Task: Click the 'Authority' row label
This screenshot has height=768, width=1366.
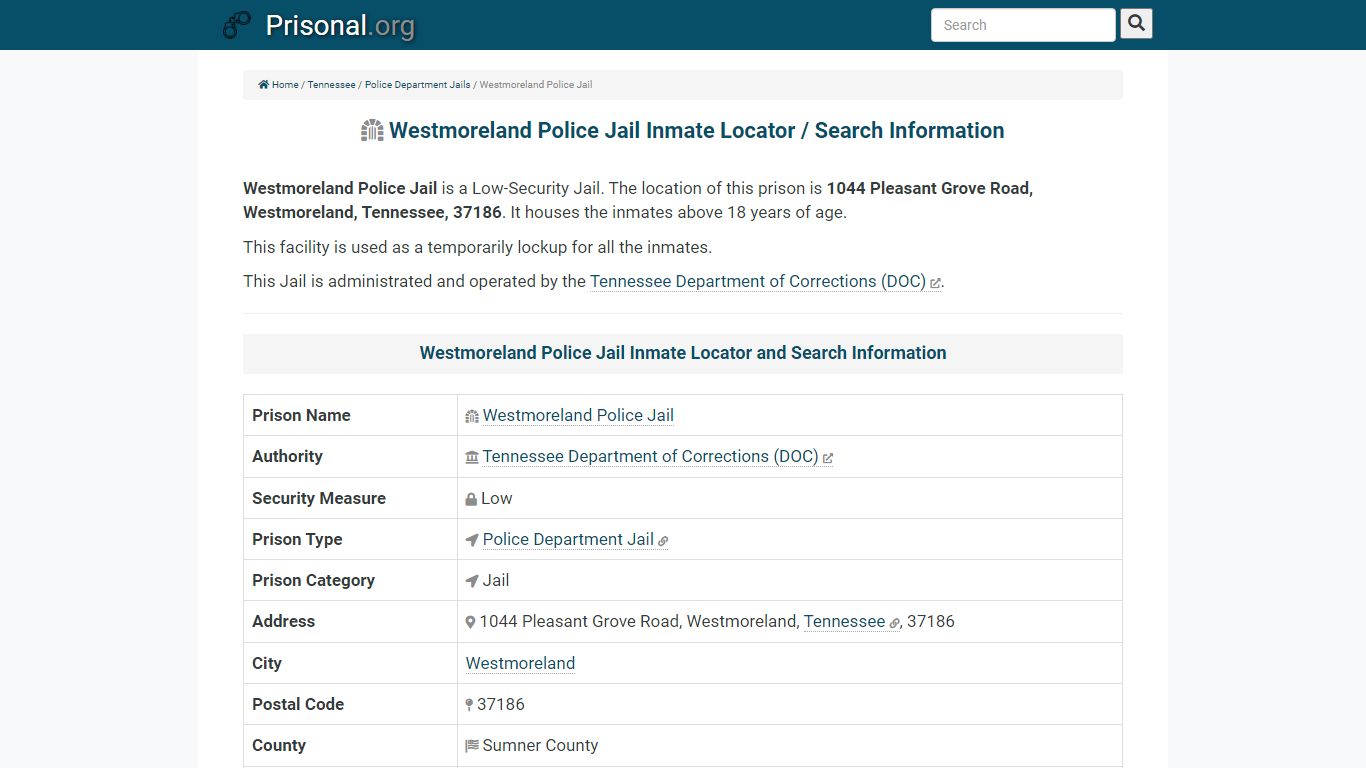Action: tap(287, 456)
